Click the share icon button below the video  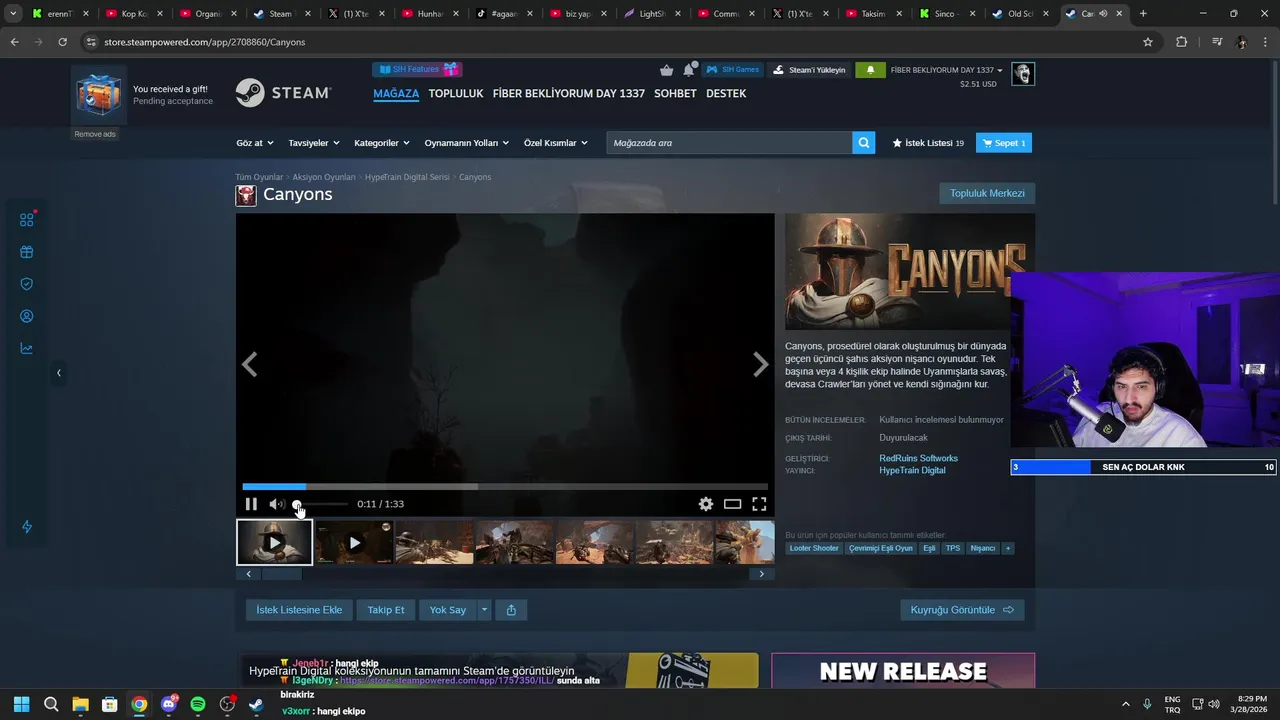click(511, 610)
